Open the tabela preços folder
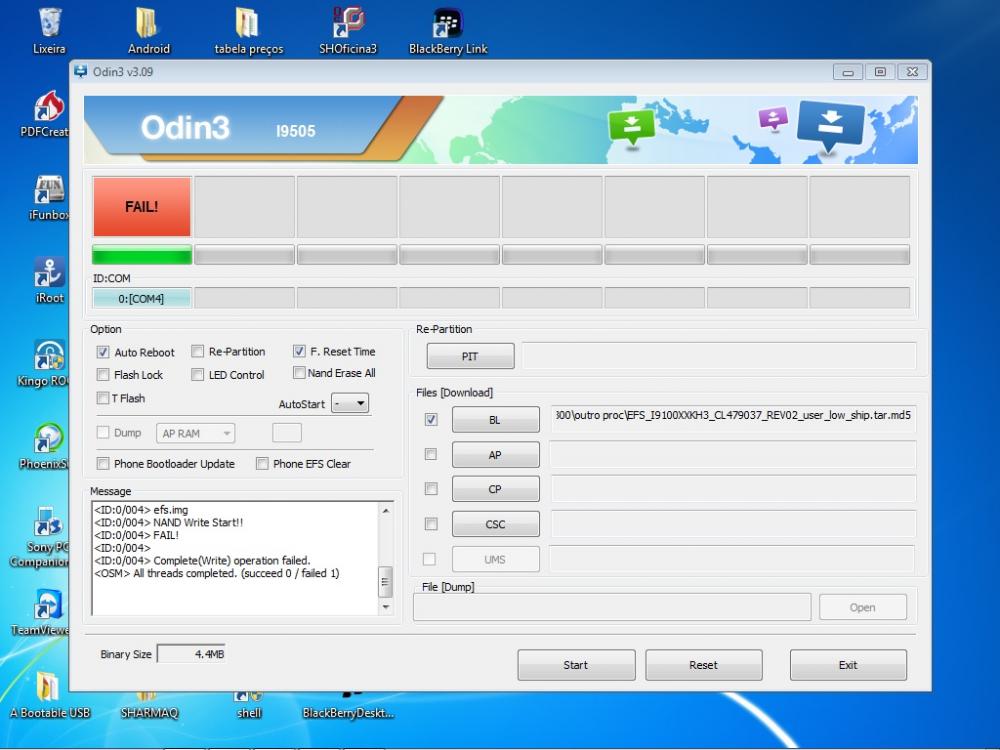This screenshot has width=1000, height=750. pyautogui.click(x=248, y=29)
